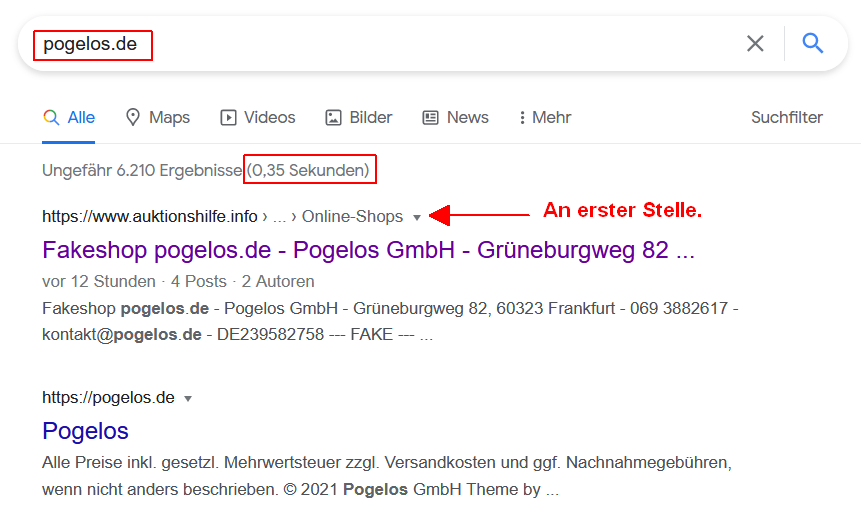
Task: Open the Pogelos result title link
Action: click(86, 431)
